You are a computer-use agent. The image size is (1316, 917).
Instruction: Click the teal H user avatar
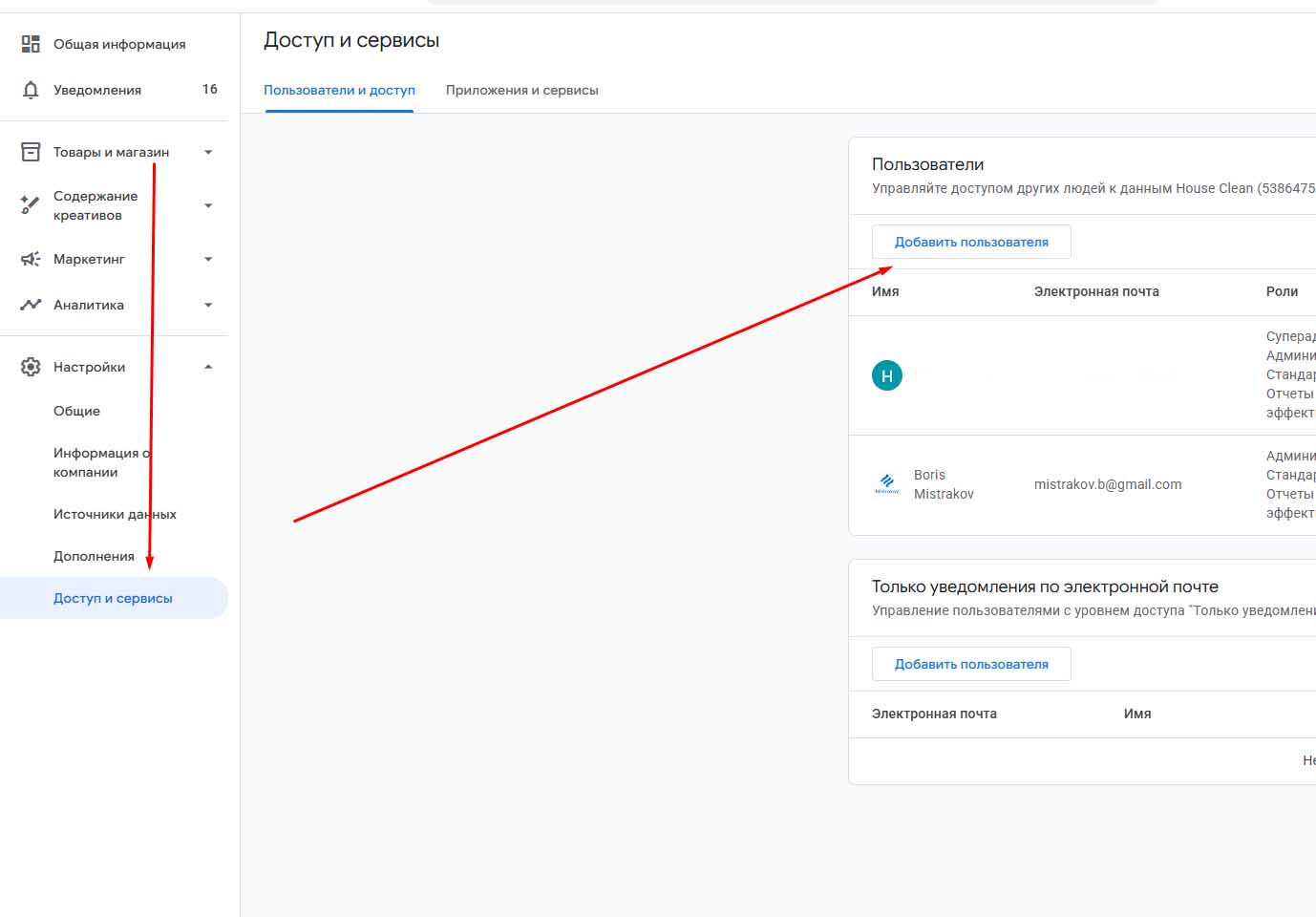point(886,375)
